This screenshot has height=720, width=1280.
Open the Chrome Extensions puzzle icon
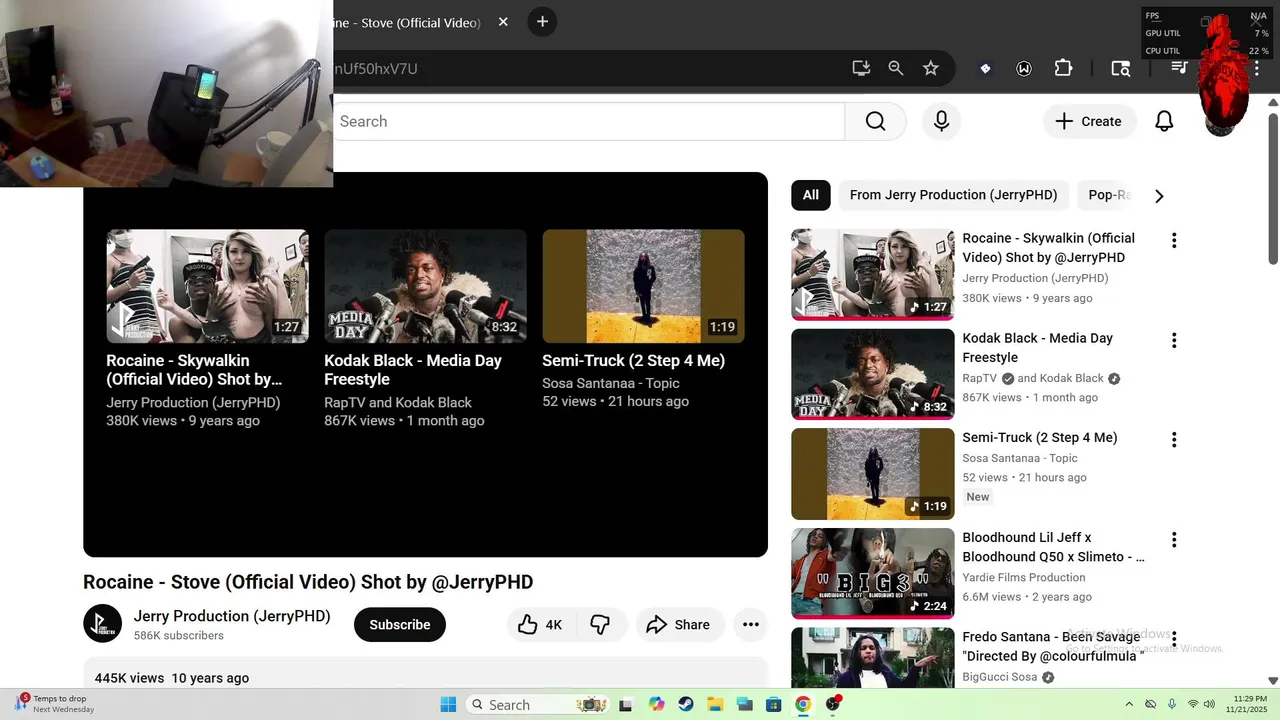(x=1063, y=68)
